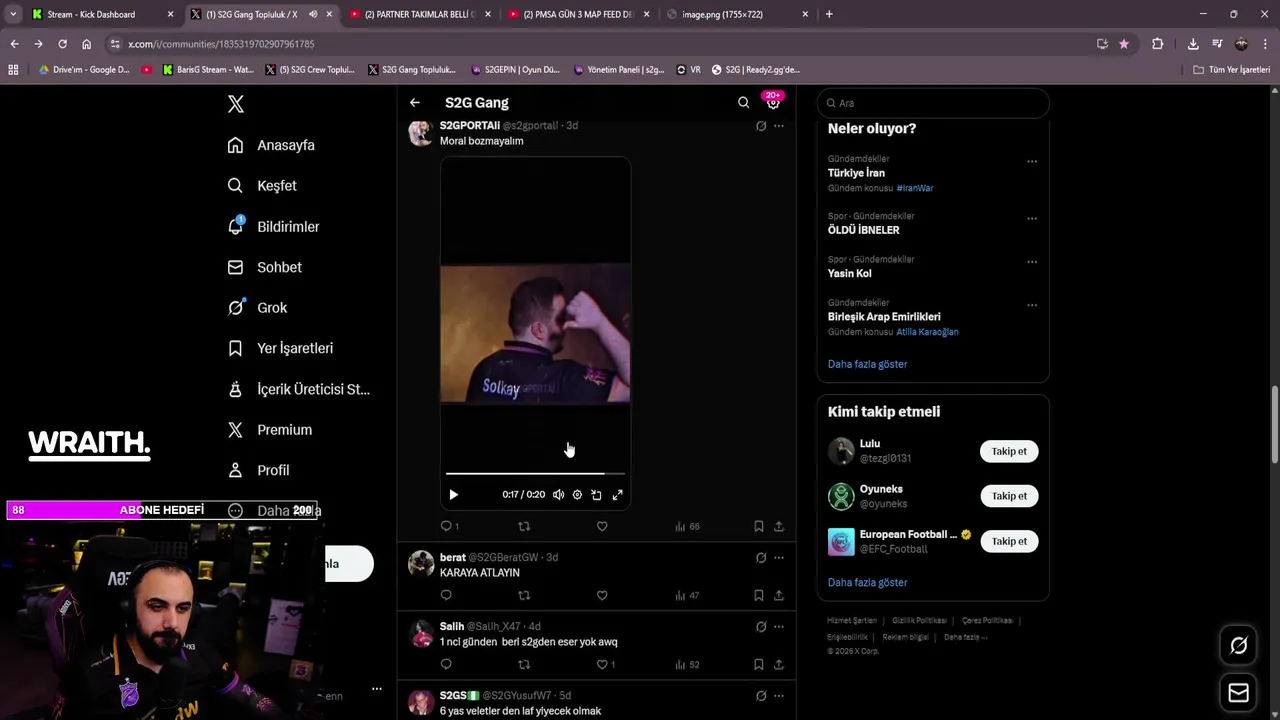Open İçerik Üreticisi Stüdyosu item

[299, 389]
